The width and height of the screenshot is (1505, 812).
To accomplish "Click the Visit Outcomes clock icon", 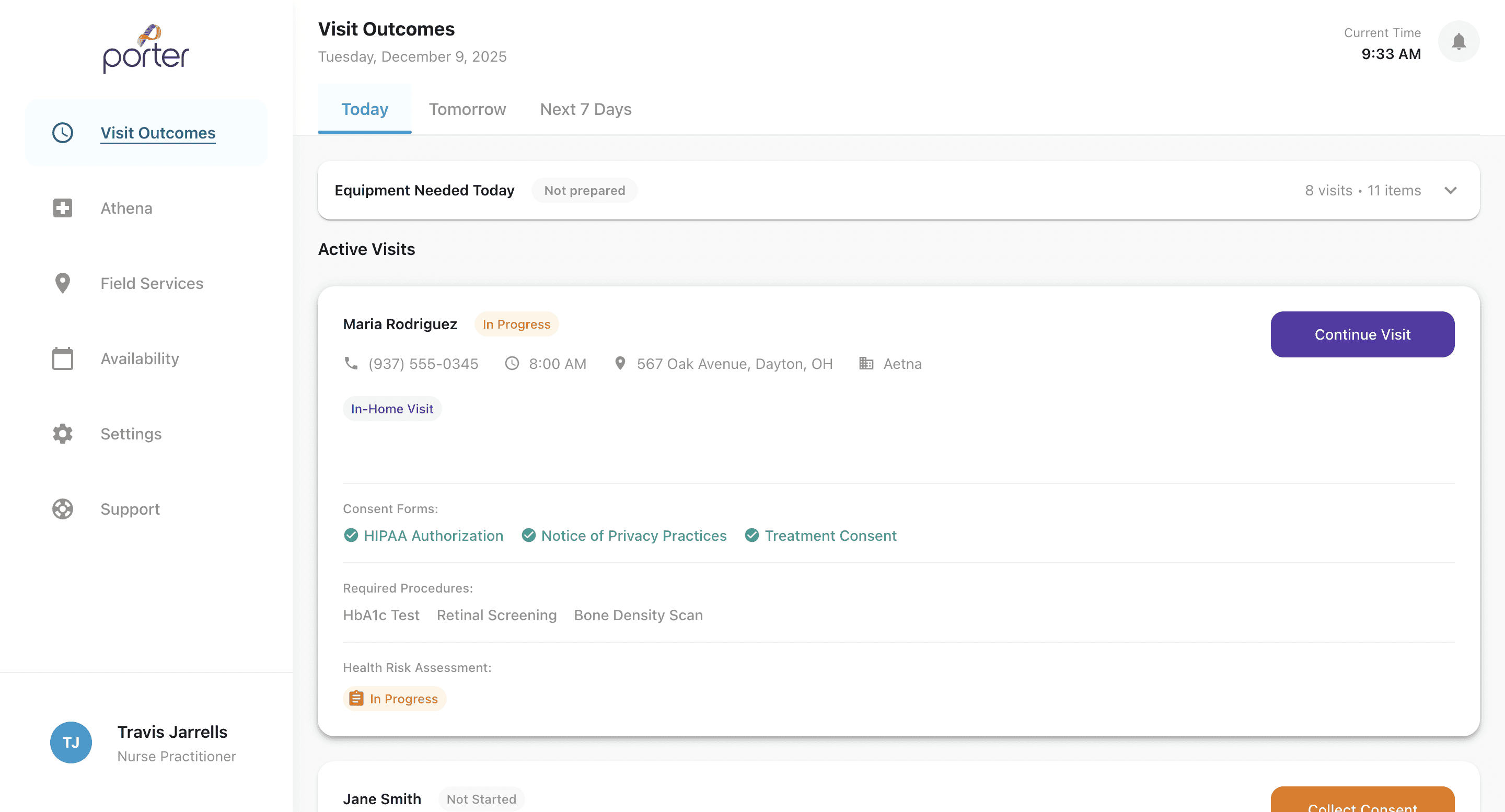I will [63, 133].
